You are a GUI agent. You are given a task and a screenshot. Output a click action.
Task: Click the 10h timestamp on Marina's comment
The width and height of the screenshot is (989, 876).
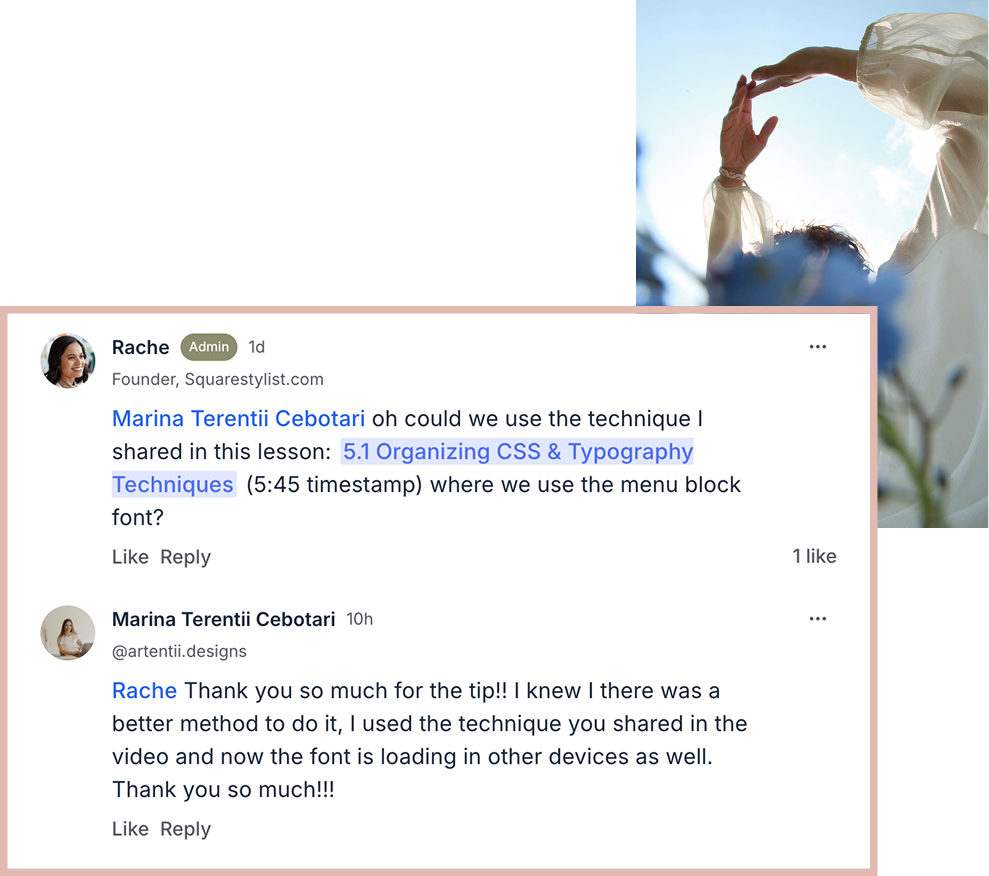(x=360, y=619)
